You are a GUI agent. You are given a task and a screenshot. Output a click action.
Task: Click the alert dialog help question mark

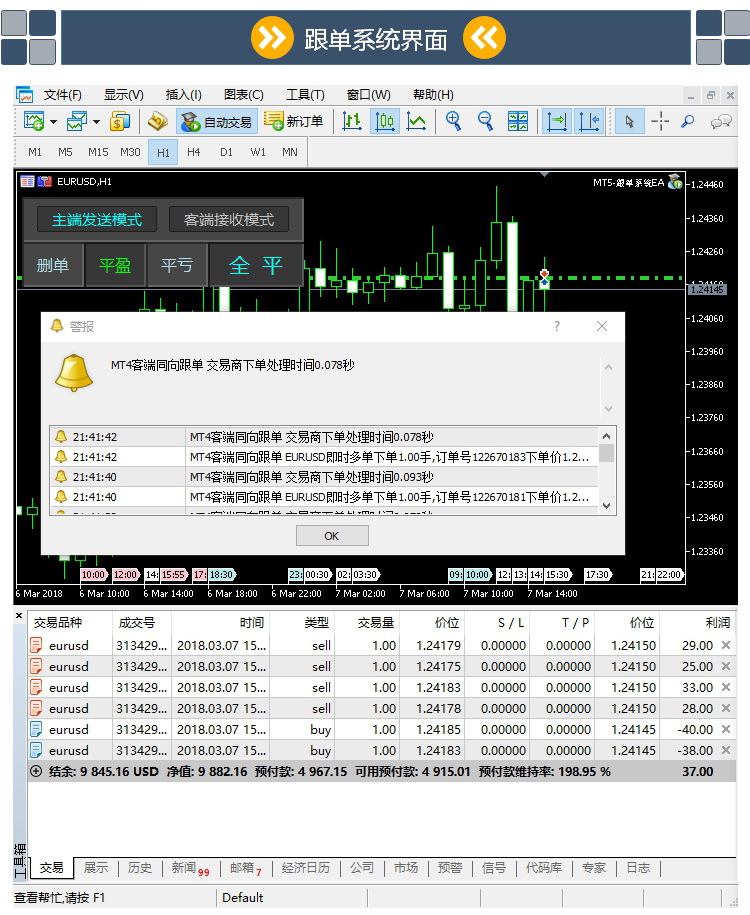557,326
